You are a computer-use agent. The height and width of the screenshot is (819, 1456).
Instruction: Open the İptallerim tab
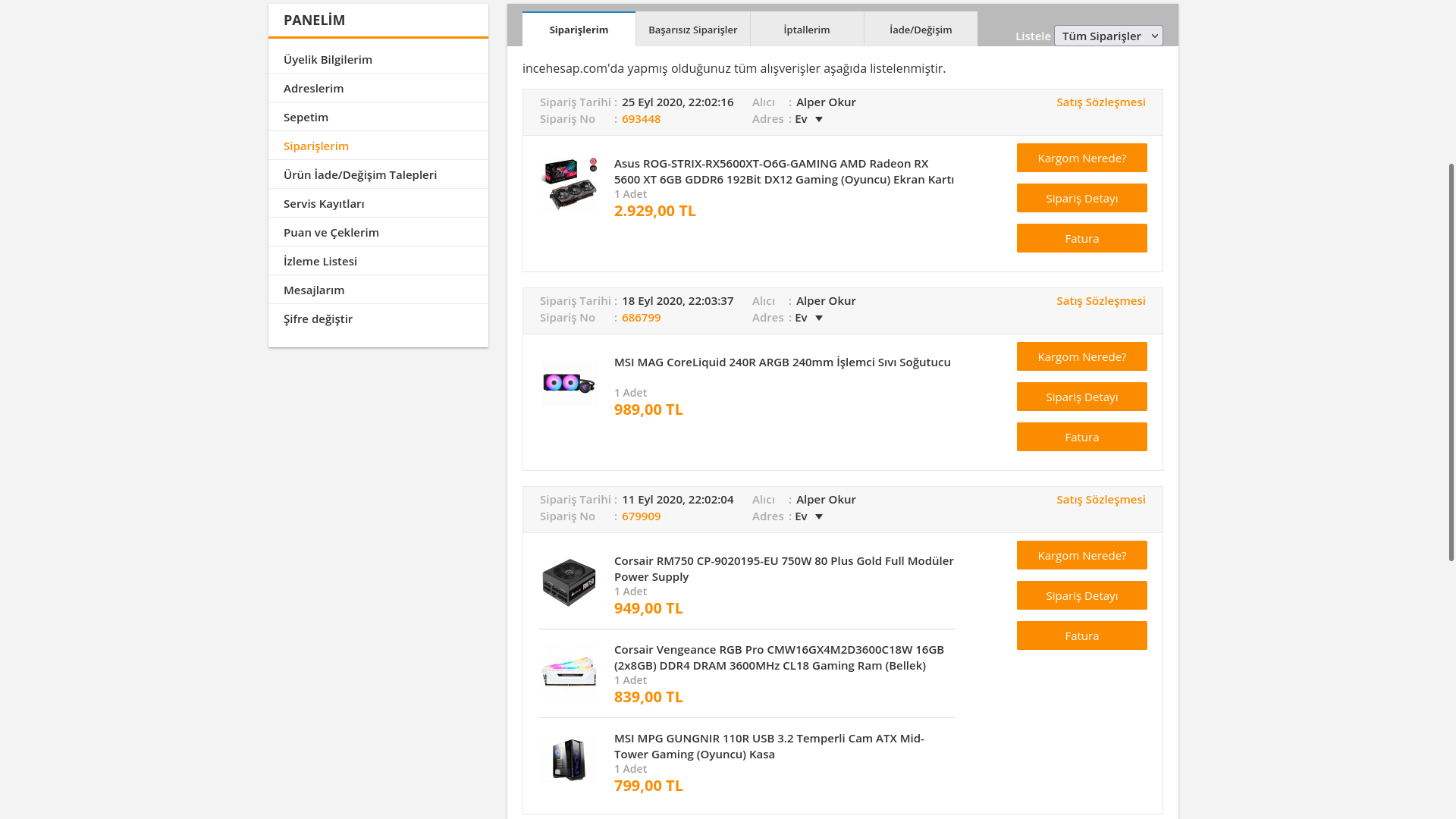point(807,29)
